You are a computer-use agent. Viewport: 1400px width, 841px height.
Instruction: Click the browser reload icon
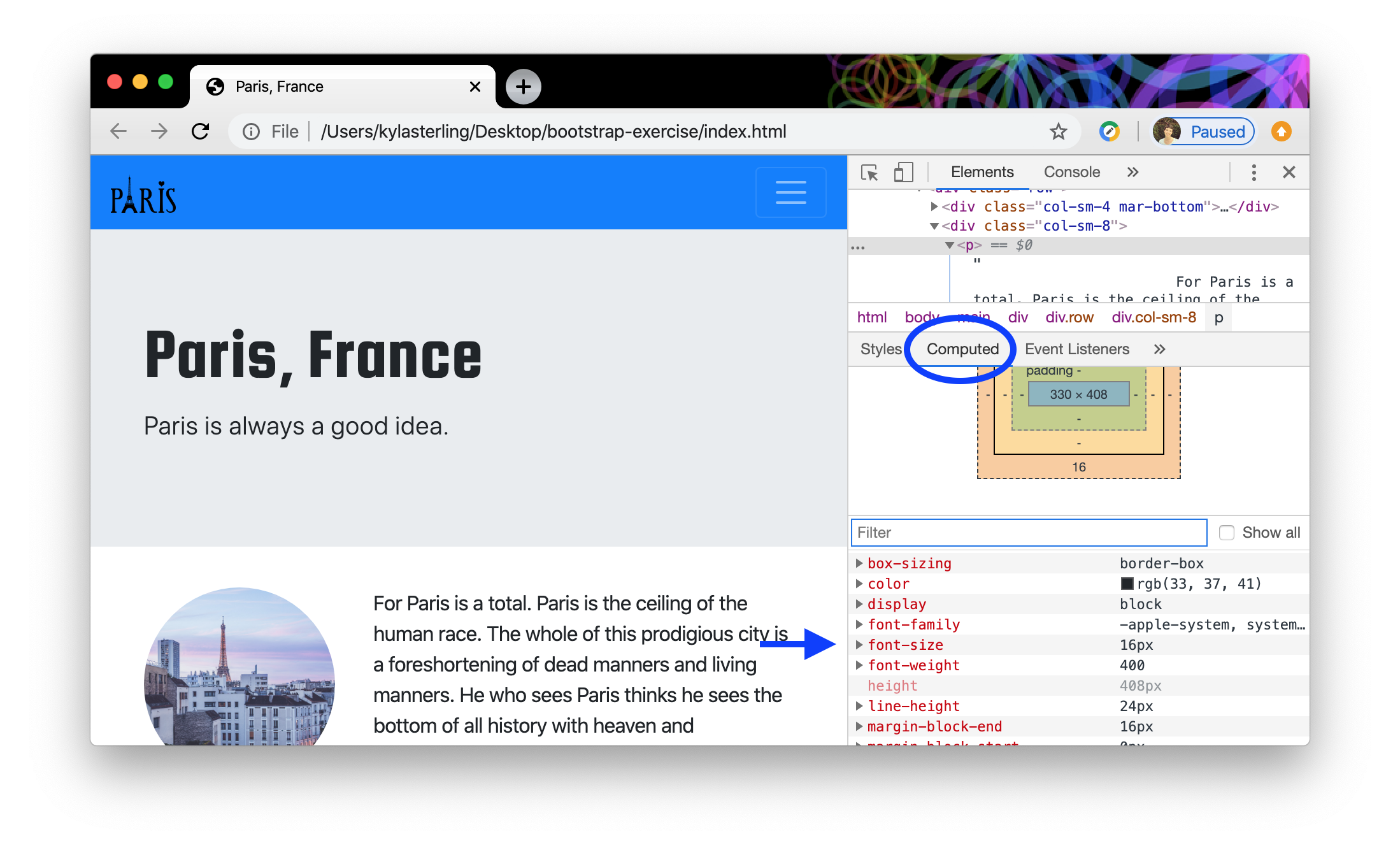[200, 131]
